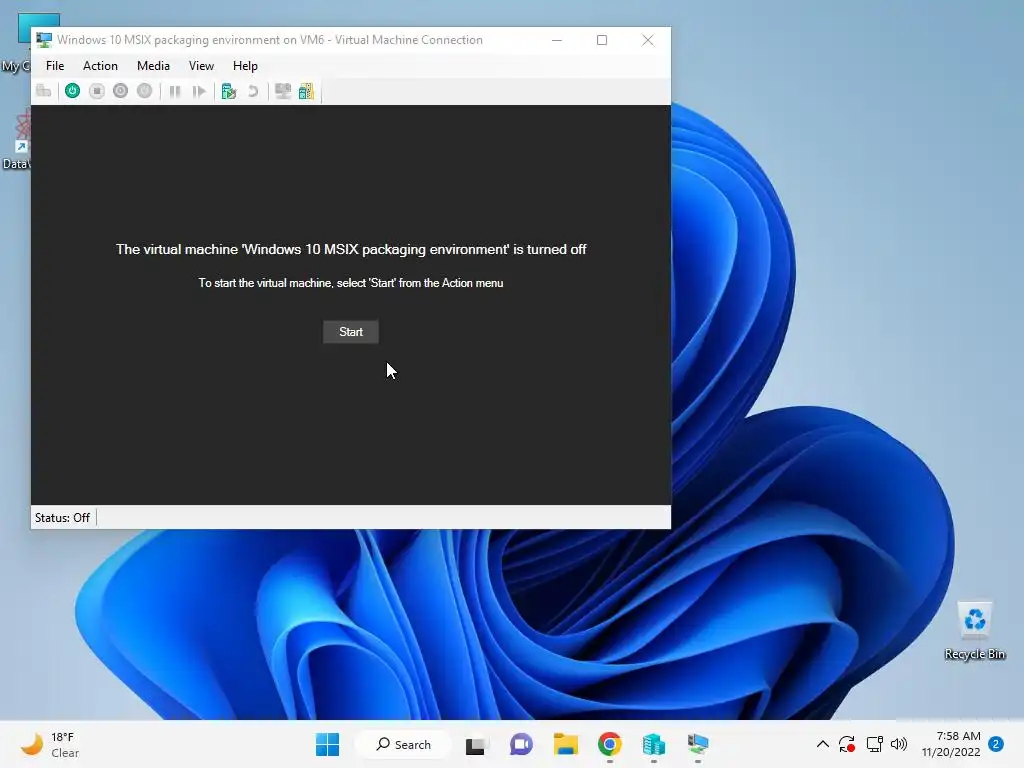Open the Help menu
This screenshot has width=1024, height=768.
[x=245, y=66]
